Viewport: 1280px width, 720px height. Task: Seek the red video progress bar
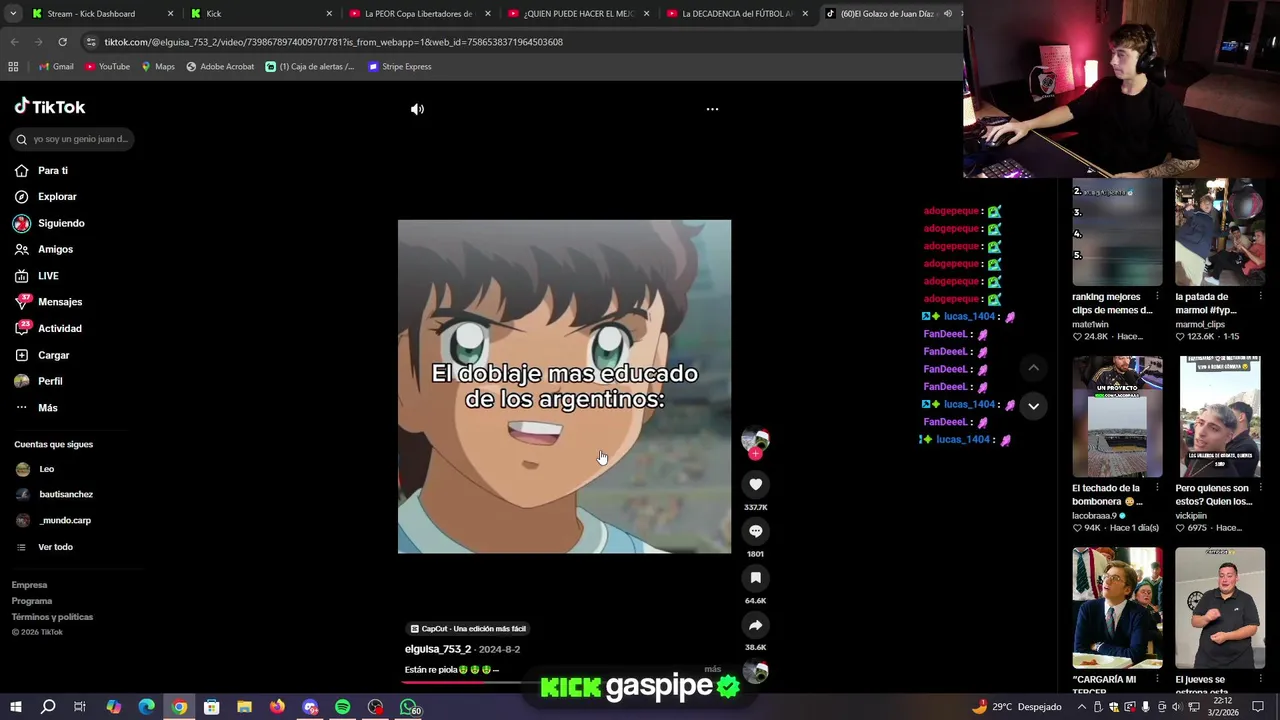(x=470, y=683)
